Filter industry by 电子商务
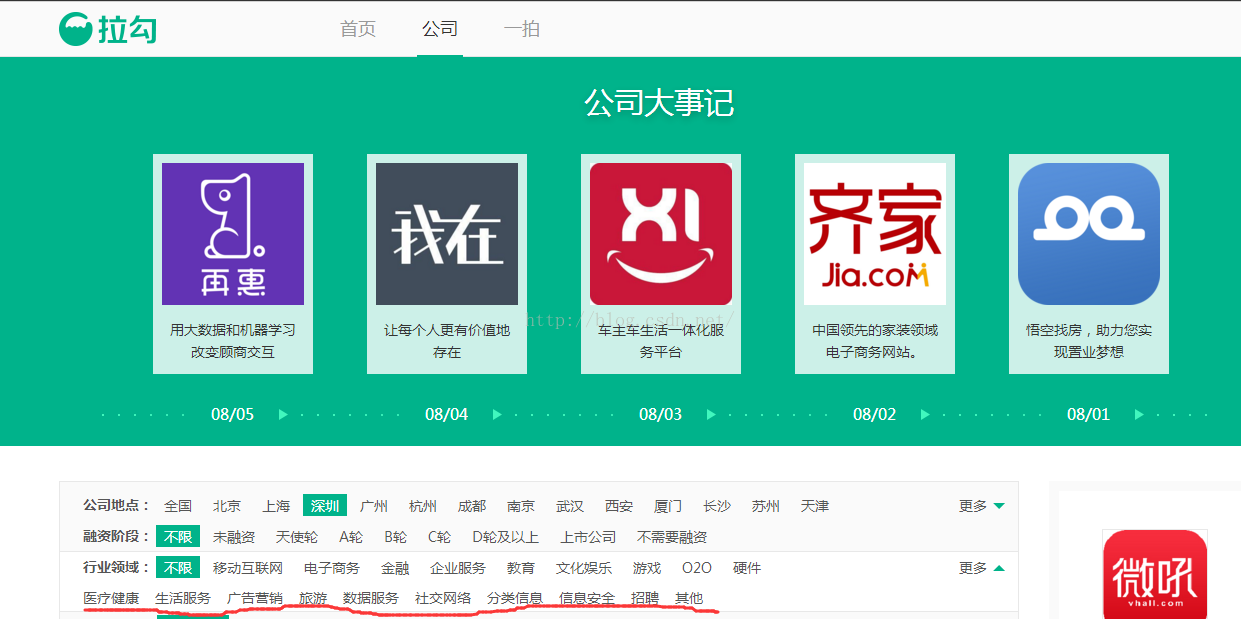1241x619 pixels. (332, 568)
